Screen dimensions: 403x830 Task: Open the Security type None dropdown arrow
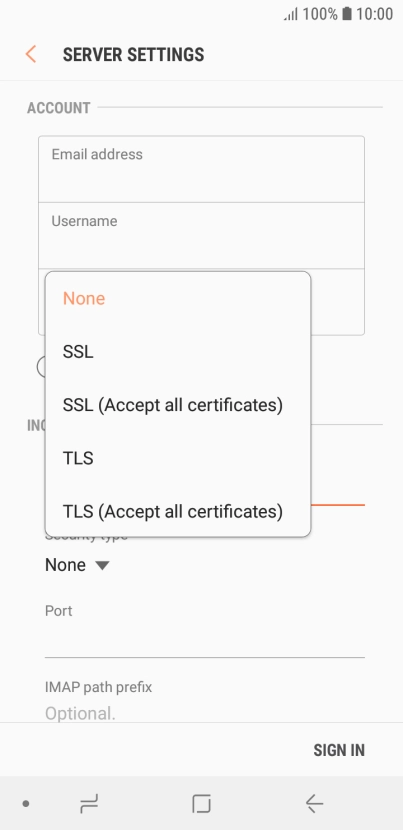(x=102, y=565)
